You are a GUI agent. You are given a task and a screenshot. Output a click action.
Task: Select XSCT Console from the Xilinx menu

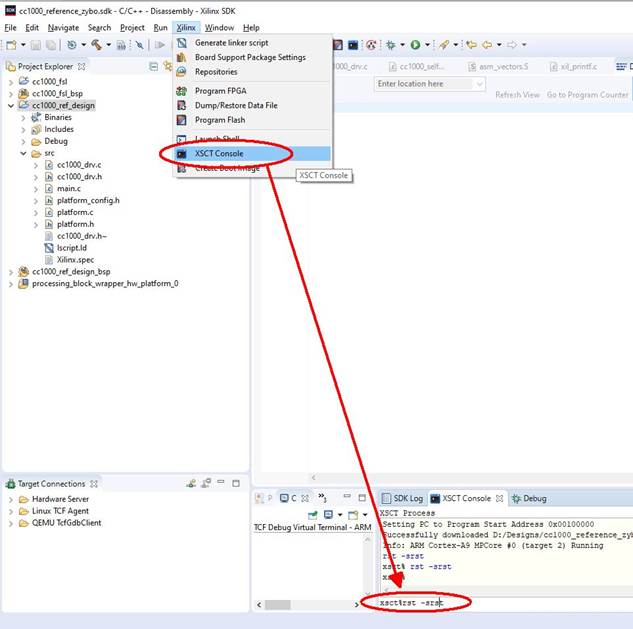[219, 154]
